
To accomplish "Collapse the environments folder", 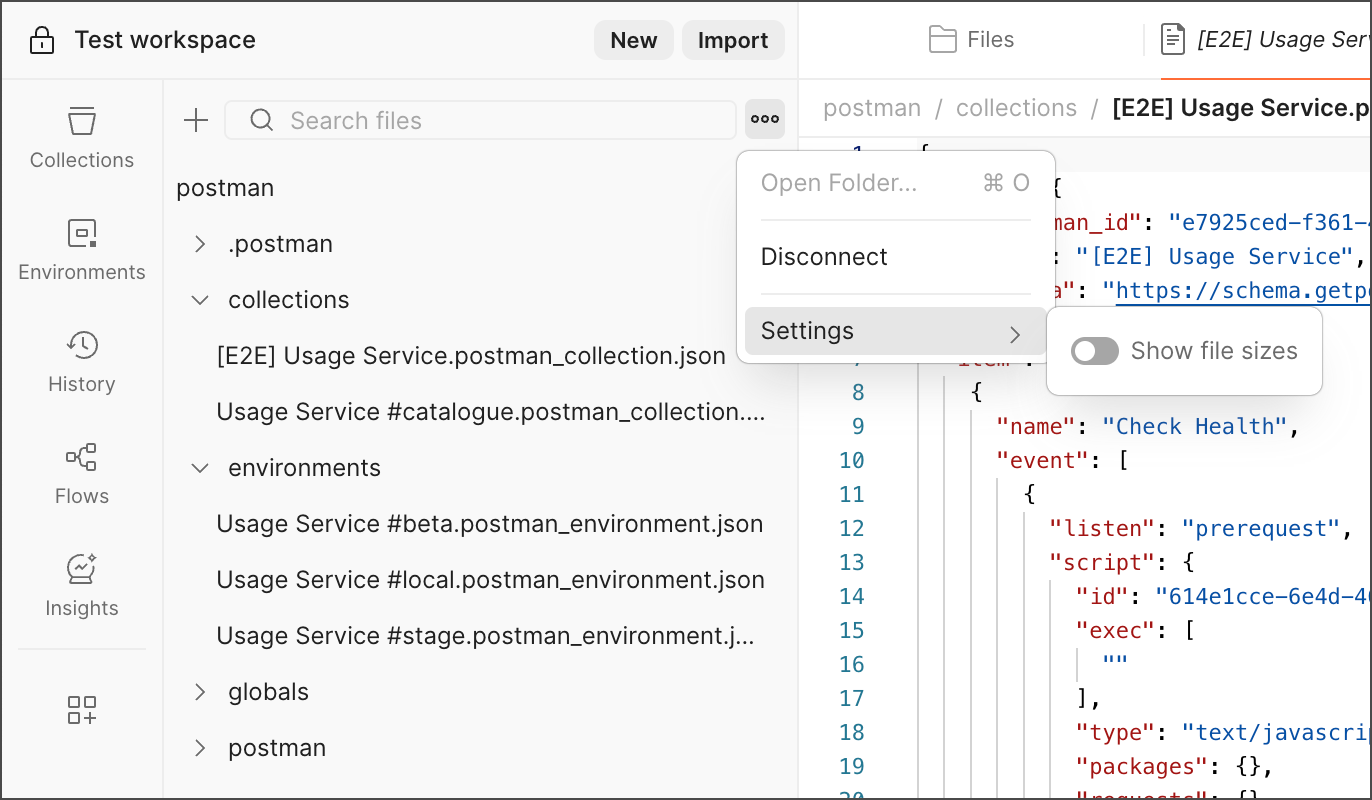I will (200, 468).
